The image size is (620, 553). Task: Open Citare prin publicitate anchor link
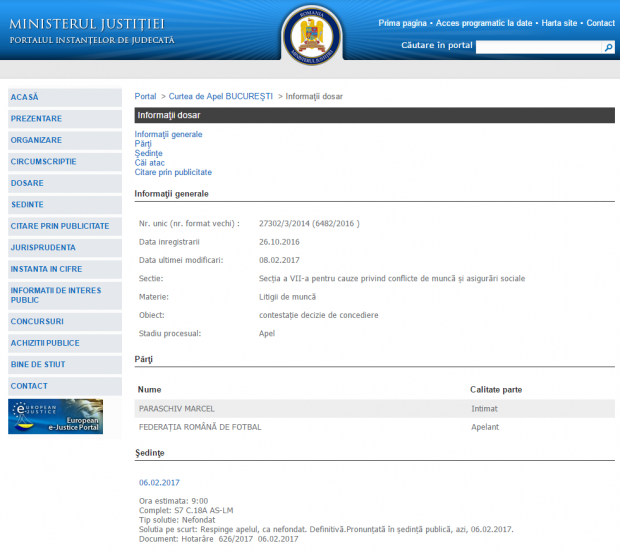pos(173,172)
